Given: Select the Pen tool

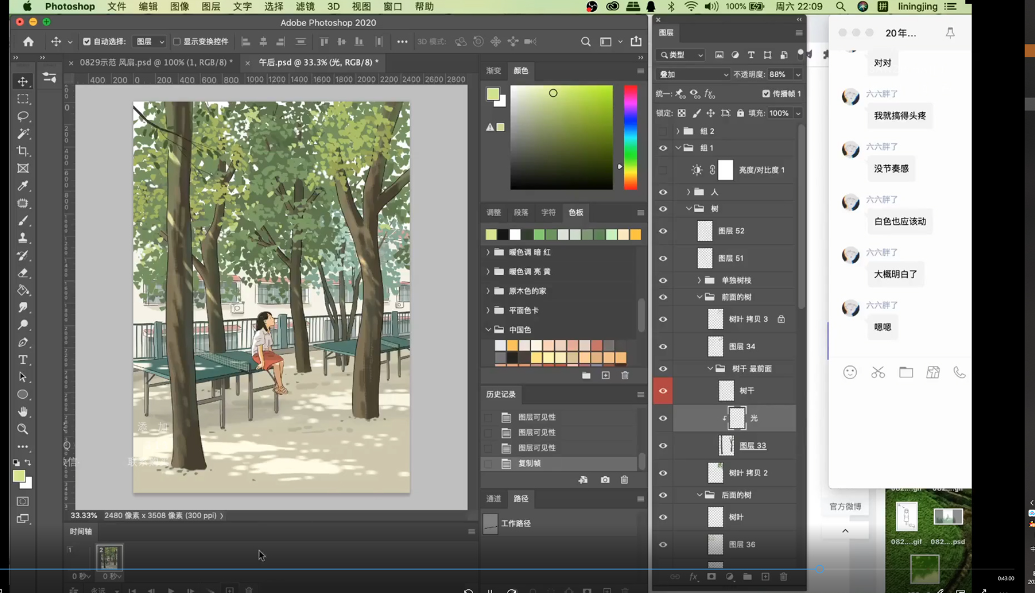Looking at the screenshot, I should [x=23, y=342].
